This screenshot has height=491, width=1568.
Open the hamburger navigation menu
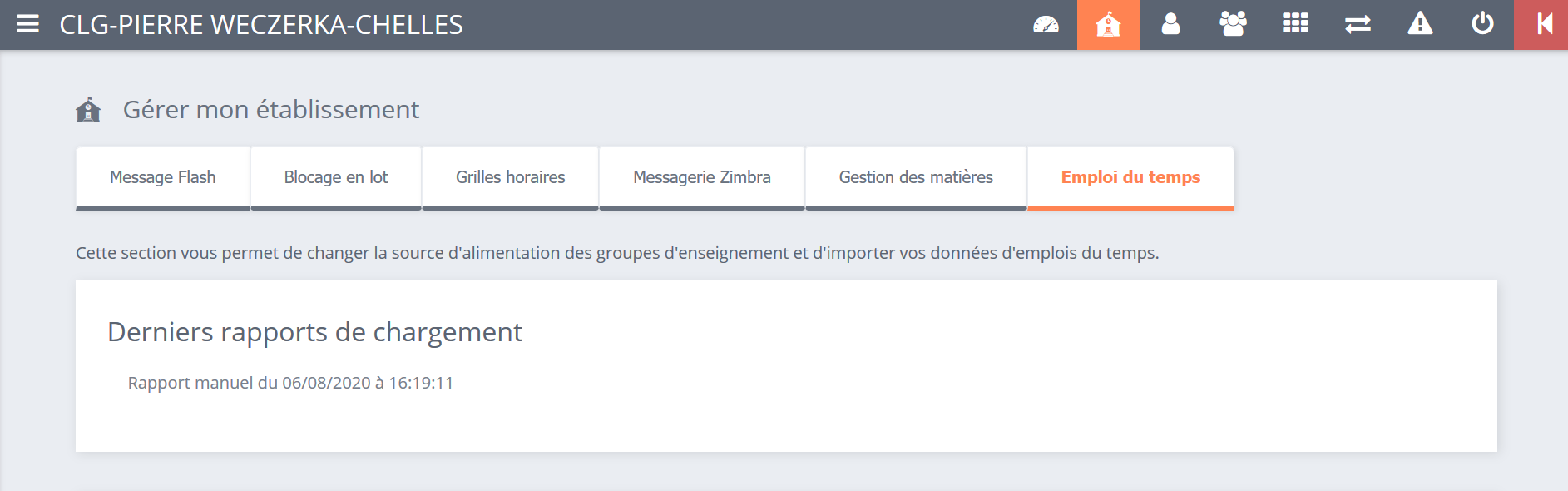[x=28, y=24]
